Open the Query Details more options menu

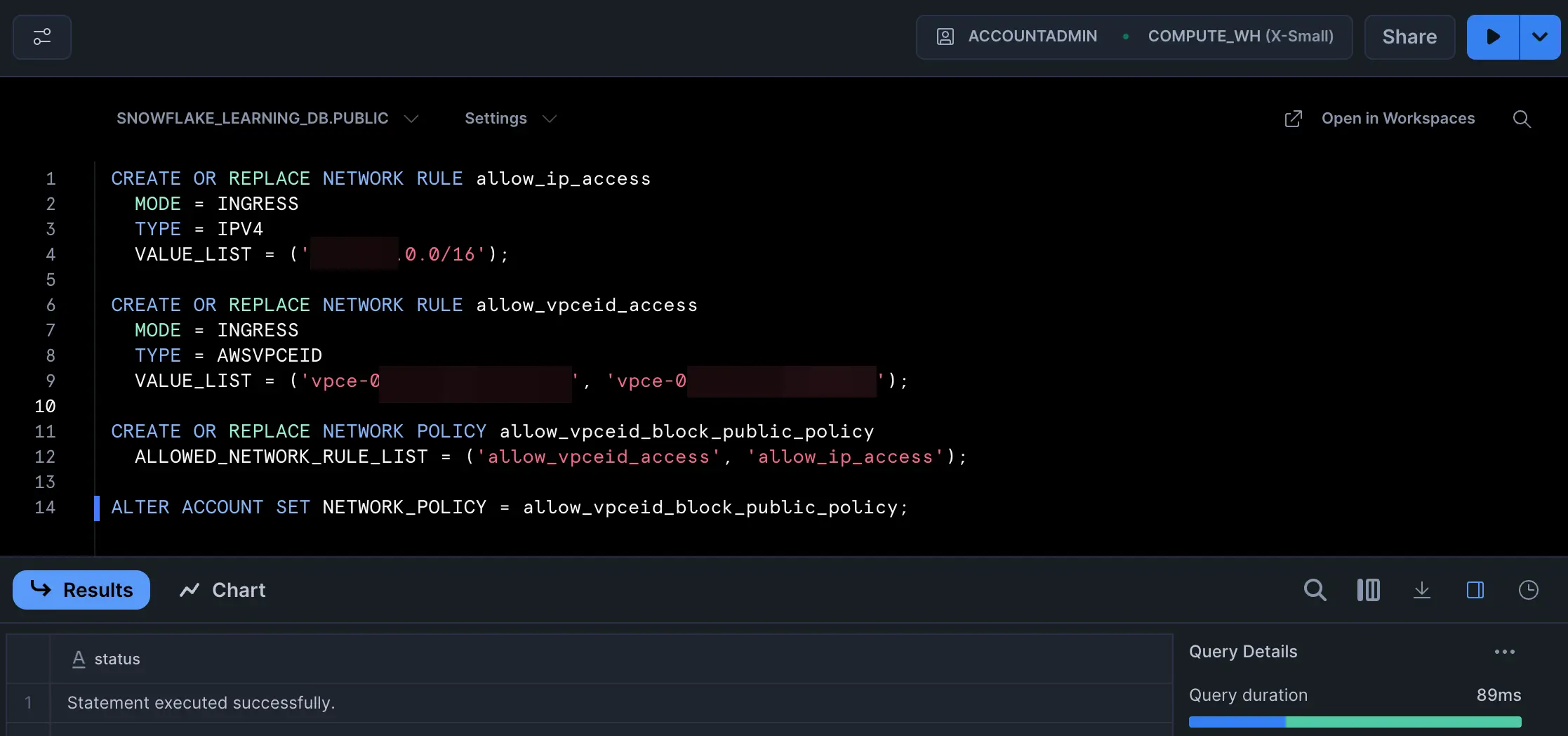point(1504,652)
